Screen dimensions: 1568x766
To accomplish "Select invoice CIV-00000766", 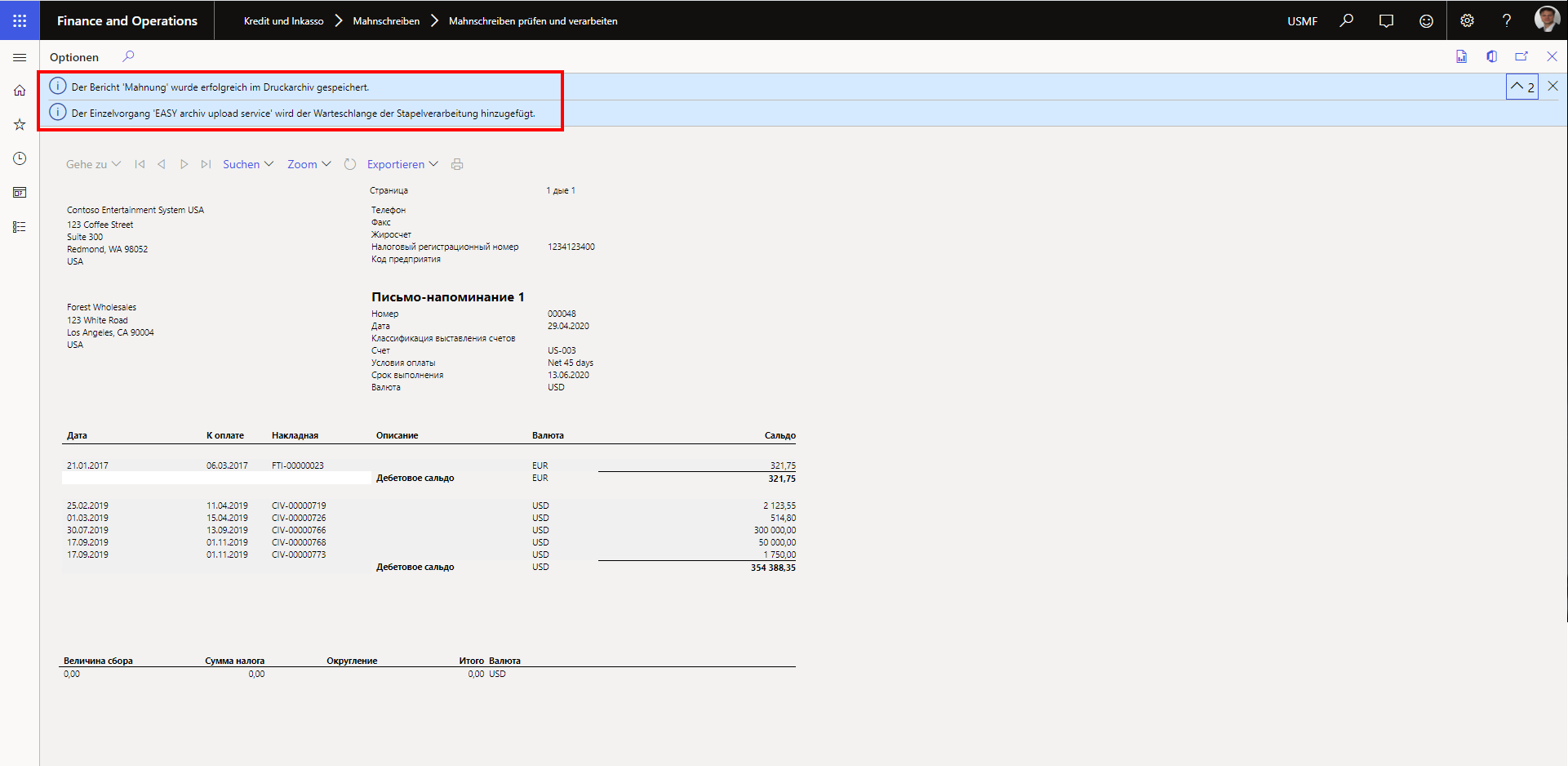I will 299,530.
